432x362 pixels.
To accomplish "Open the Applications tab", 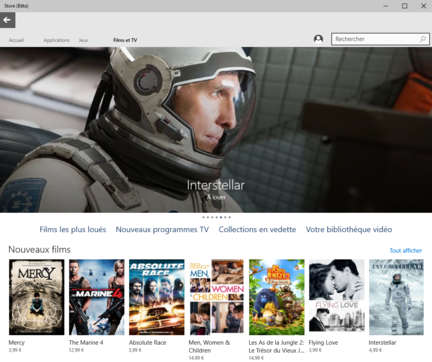I will (x=56, y=40).
